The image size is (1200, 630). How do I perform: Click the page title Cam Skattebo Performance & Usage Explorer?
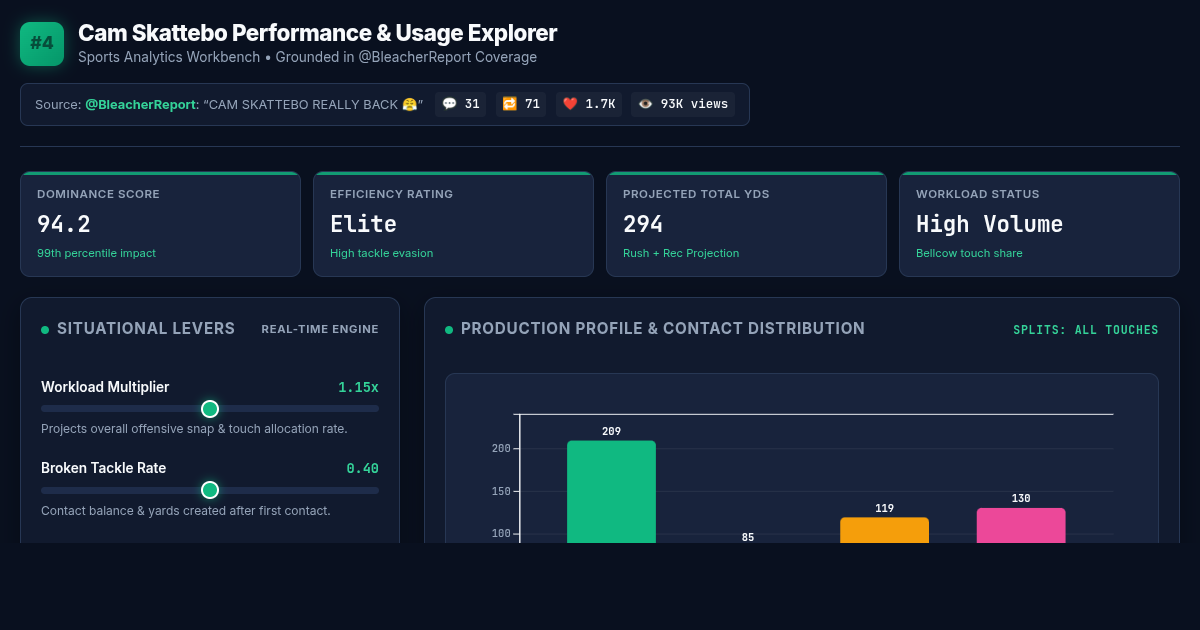(x=317, y=33)
